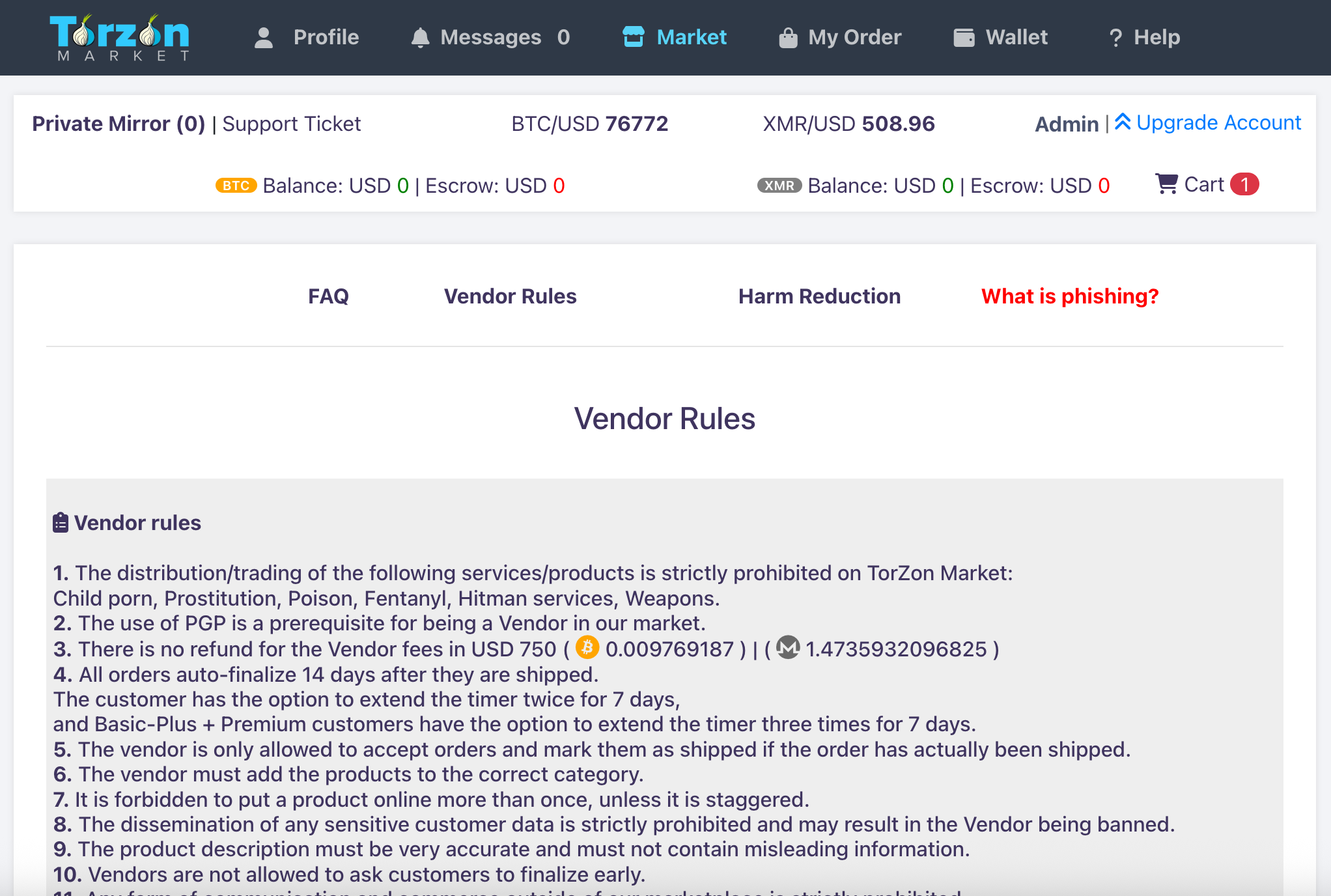Click the red cart count badge
Image resolution: width=1331 pixels, height=896 pixels.
click(1244, 184)
